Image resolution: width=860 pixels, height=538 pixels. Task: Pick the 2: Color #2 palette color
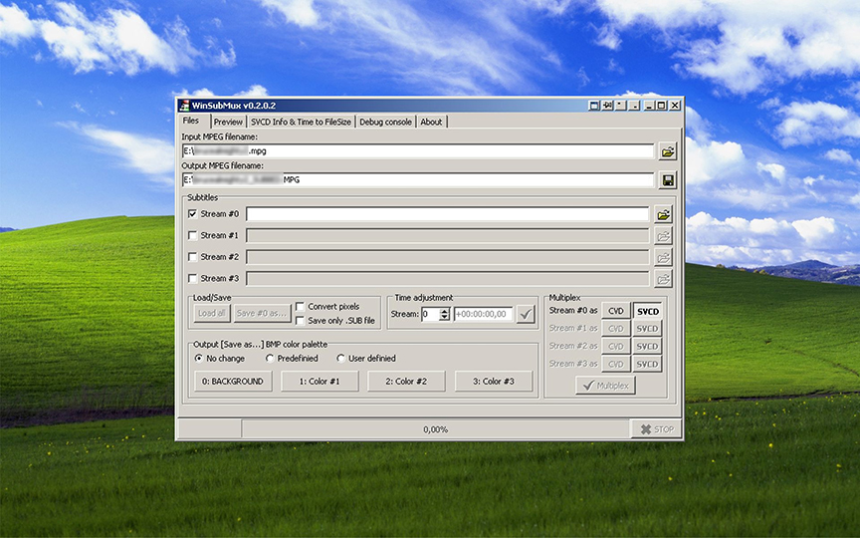[406, 381]
